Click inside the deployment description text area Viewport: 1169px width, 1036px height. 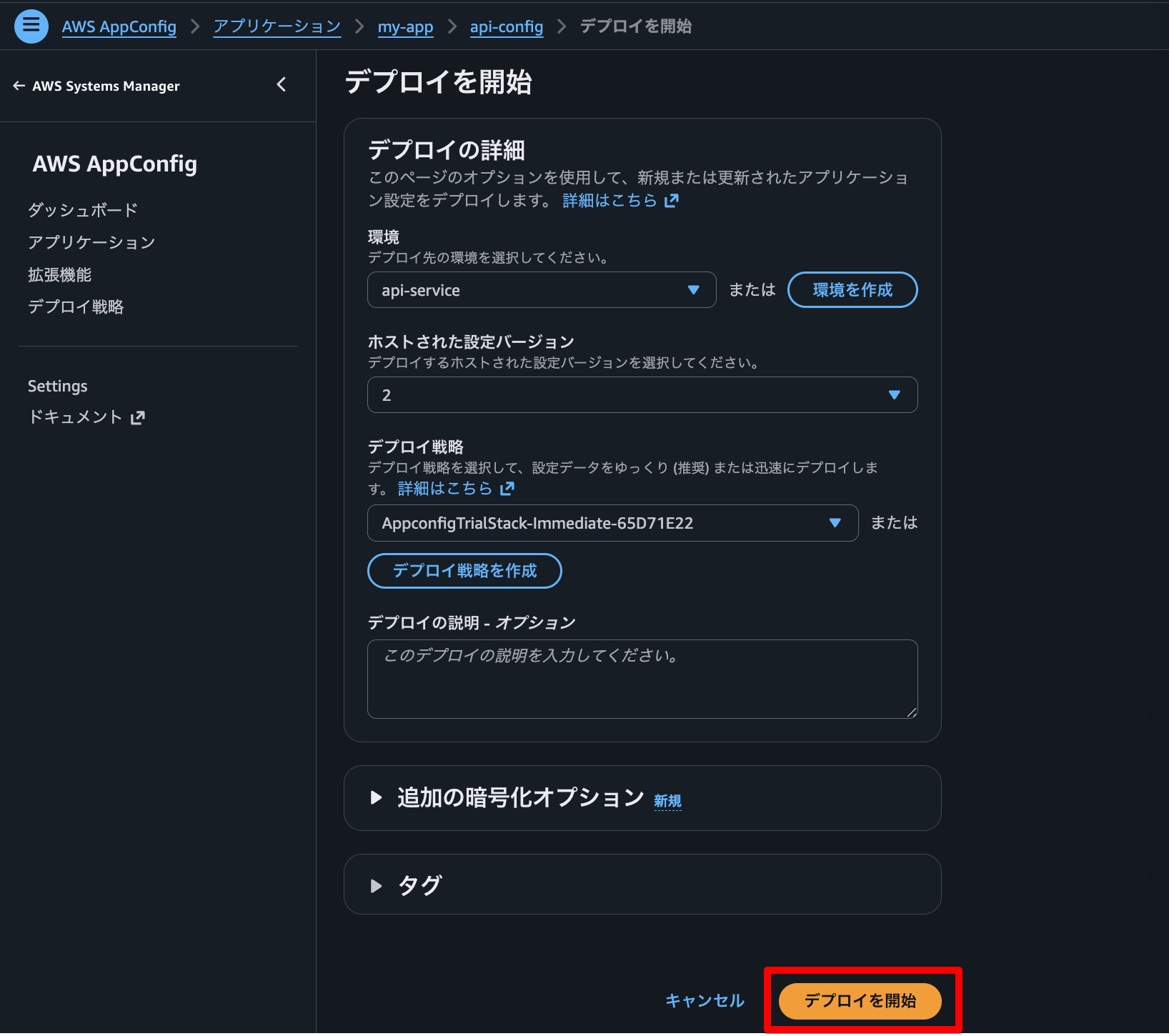(641, 679)
